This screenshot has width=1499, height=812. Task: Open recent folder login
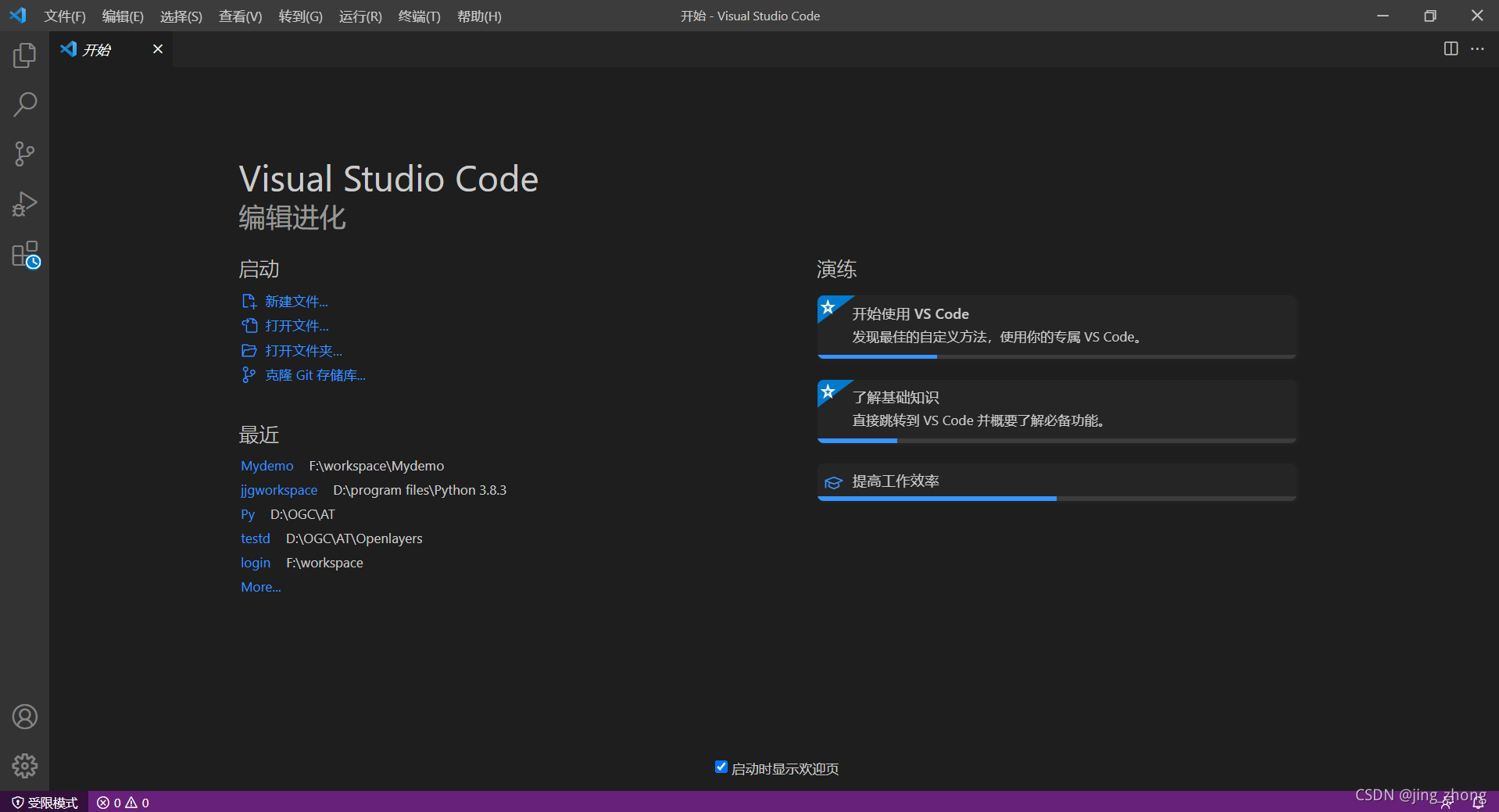click(256, 563)
